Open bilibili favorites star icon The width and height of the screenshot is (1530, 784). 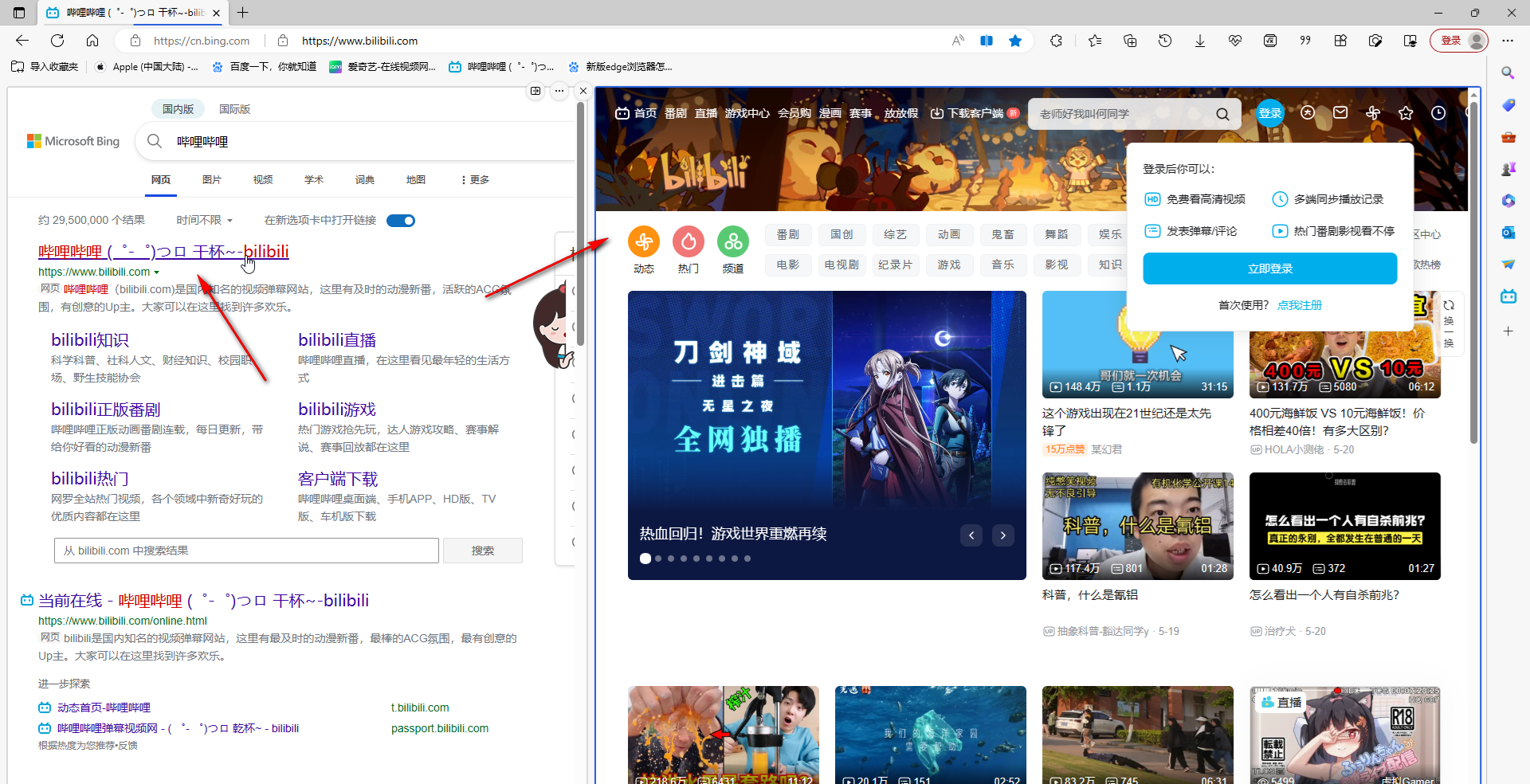coord(1406,113)
